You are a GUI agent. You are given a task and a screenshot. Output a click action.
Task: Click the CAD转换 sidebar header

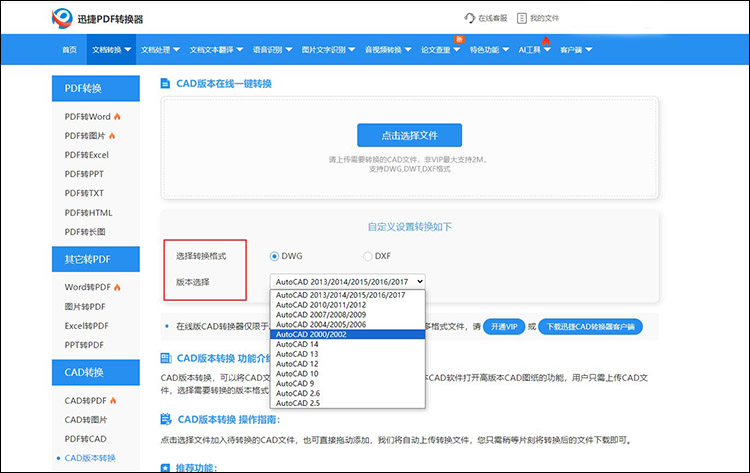tap(96, 372)
